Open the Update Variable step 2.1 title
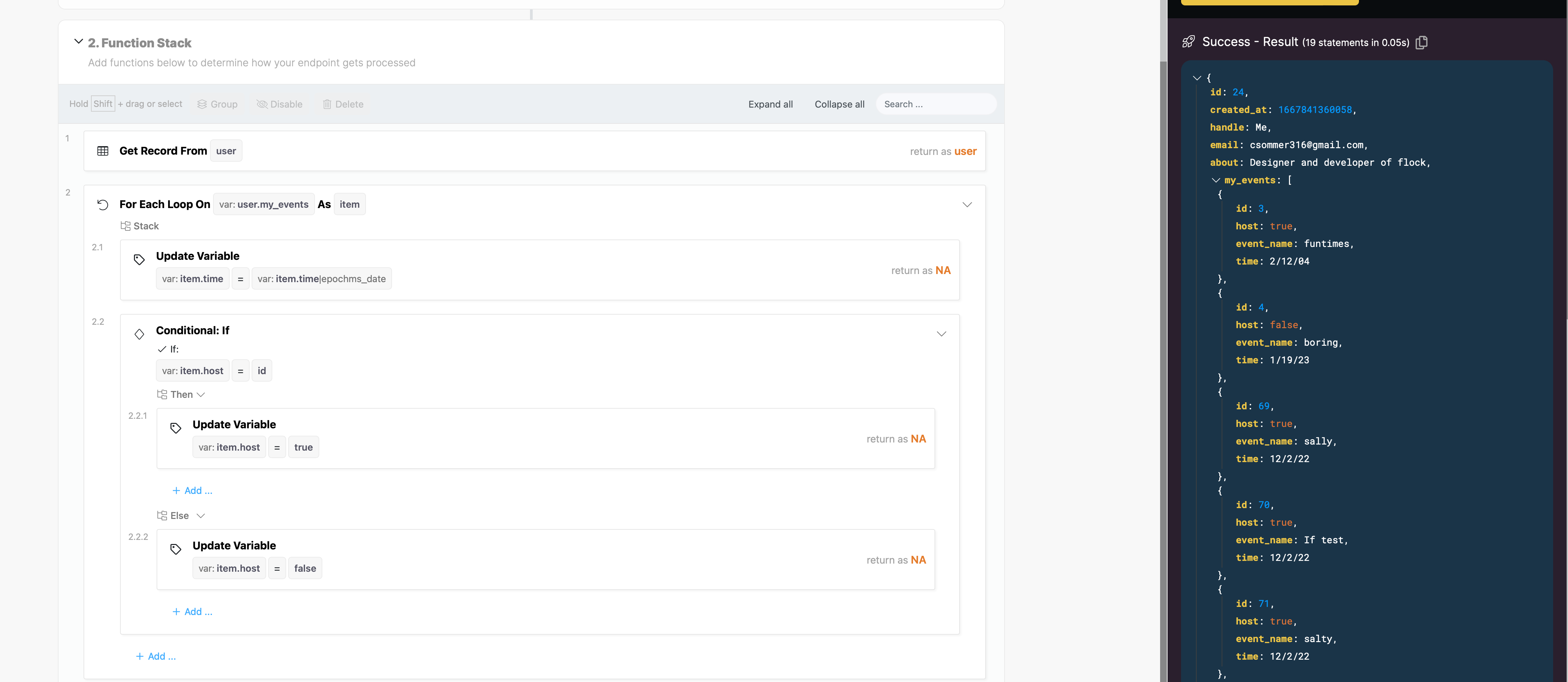1568x682 pixels. pyautogui.click(x=197, y=256)
